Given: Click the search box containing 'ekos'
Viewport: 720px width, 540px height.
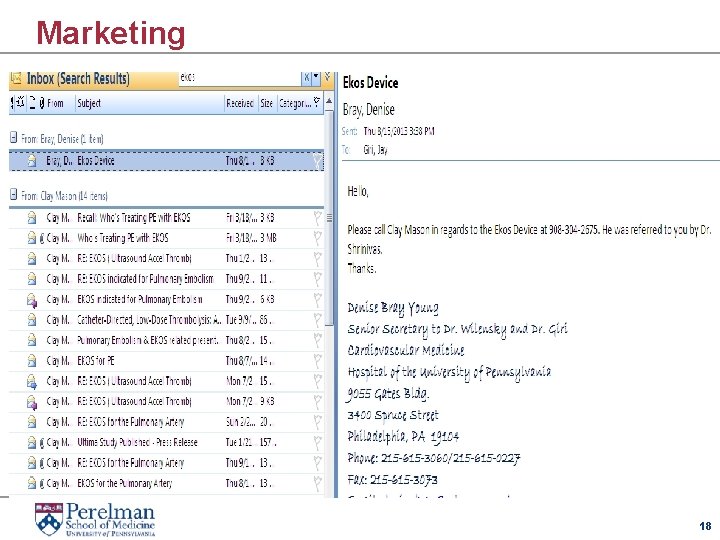Looking at the screenshot, I should pos(239,79).
